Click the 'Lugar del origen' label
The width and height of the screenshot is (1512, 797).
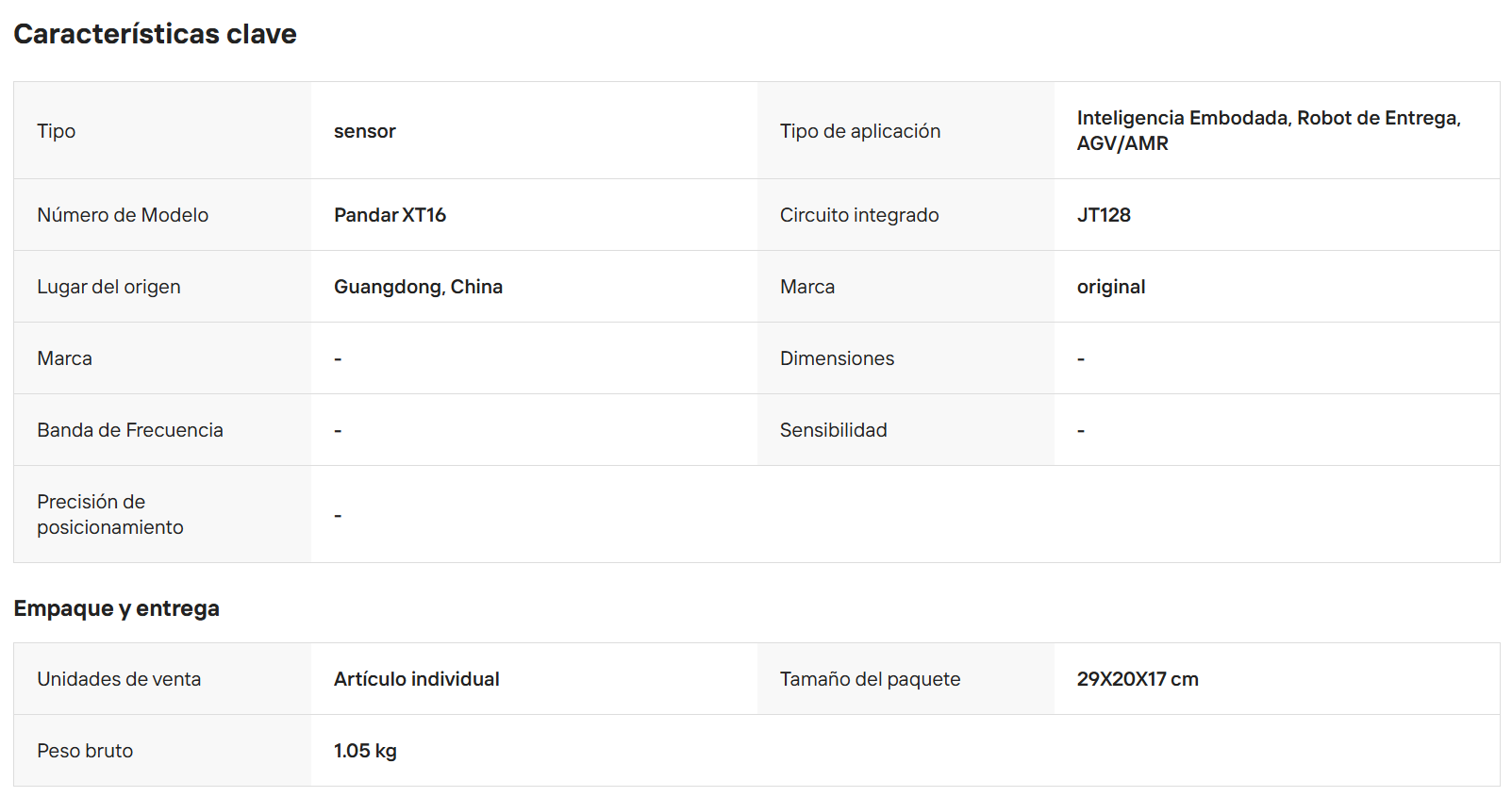108,287
